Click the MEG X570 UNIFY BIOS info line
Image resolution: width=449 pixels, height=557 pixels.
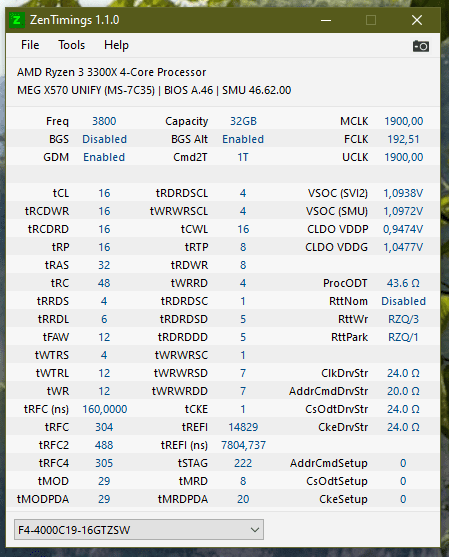pyautogui.click(x=154, y=90)
